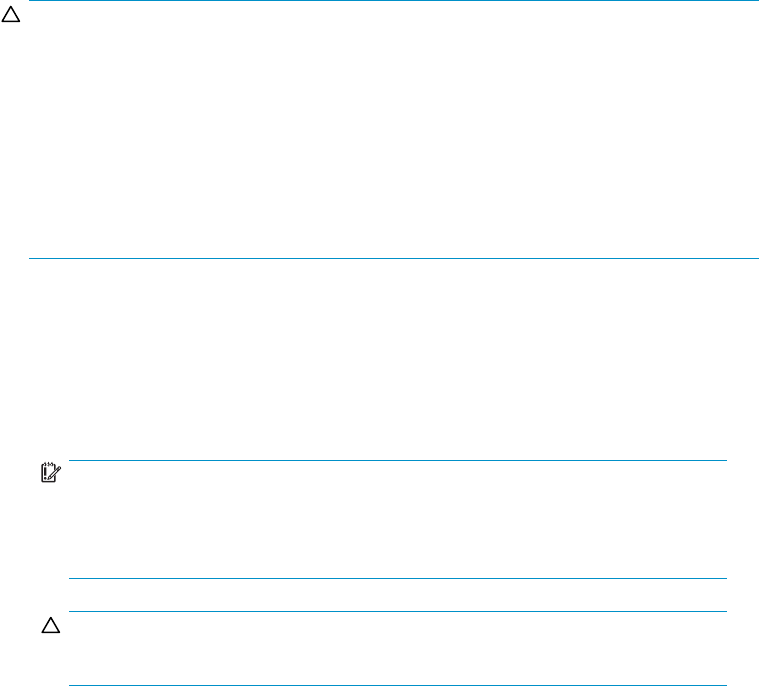Click the bottom rule of the first caution box
This screenshot has height=686, width=759.
click(x=392, y=259)
